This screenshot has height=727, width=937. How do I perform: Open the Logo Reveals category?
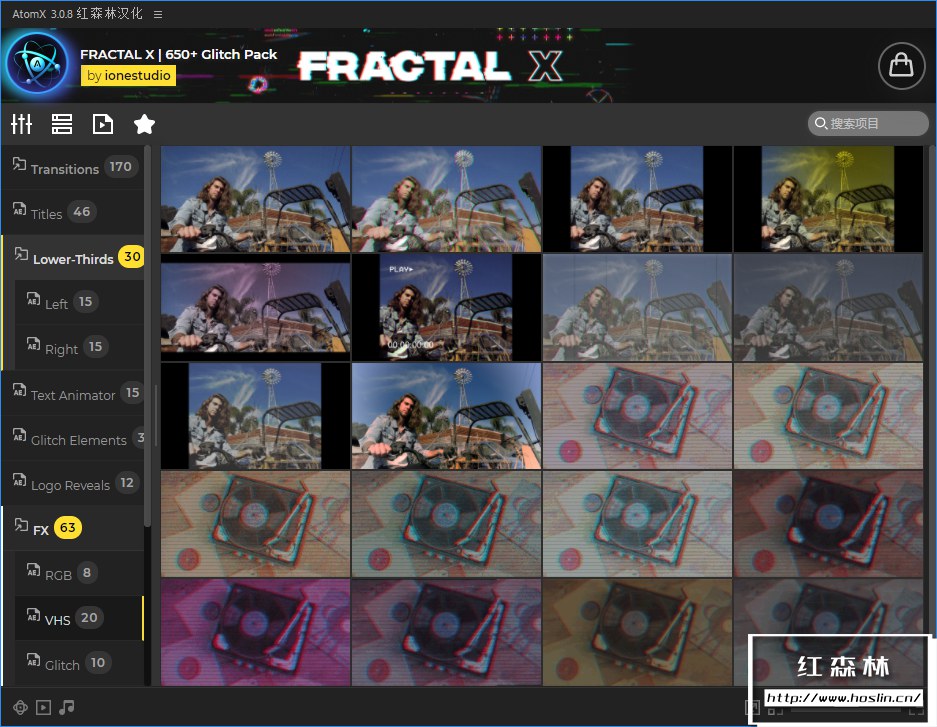73,483
